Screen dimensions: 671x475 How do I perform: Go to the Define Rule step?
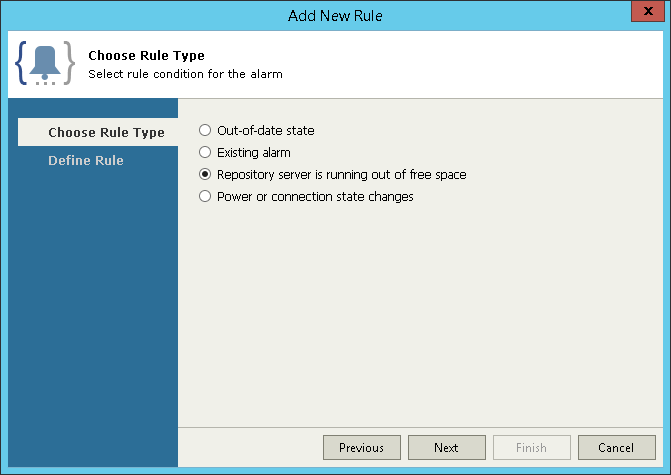(x=86, y=160)
